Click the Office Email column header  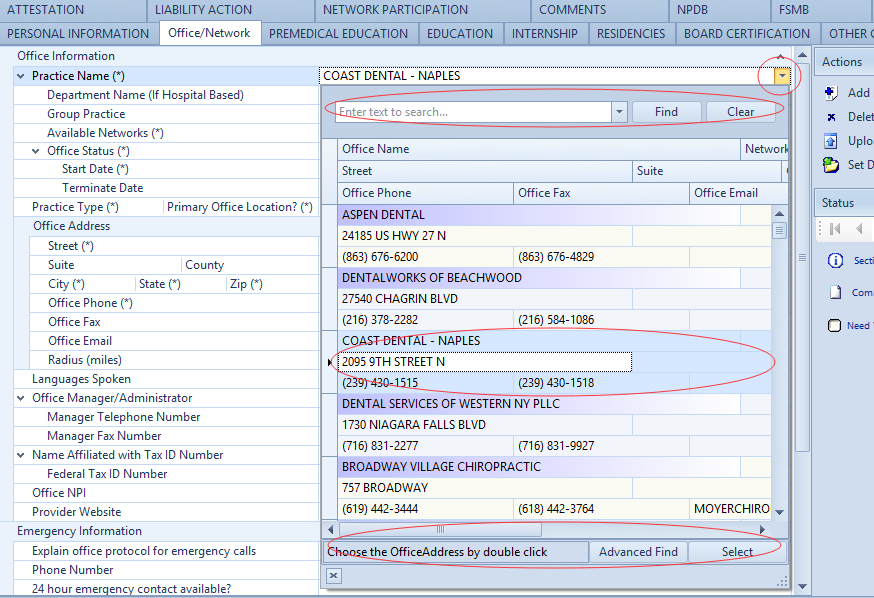739,193
